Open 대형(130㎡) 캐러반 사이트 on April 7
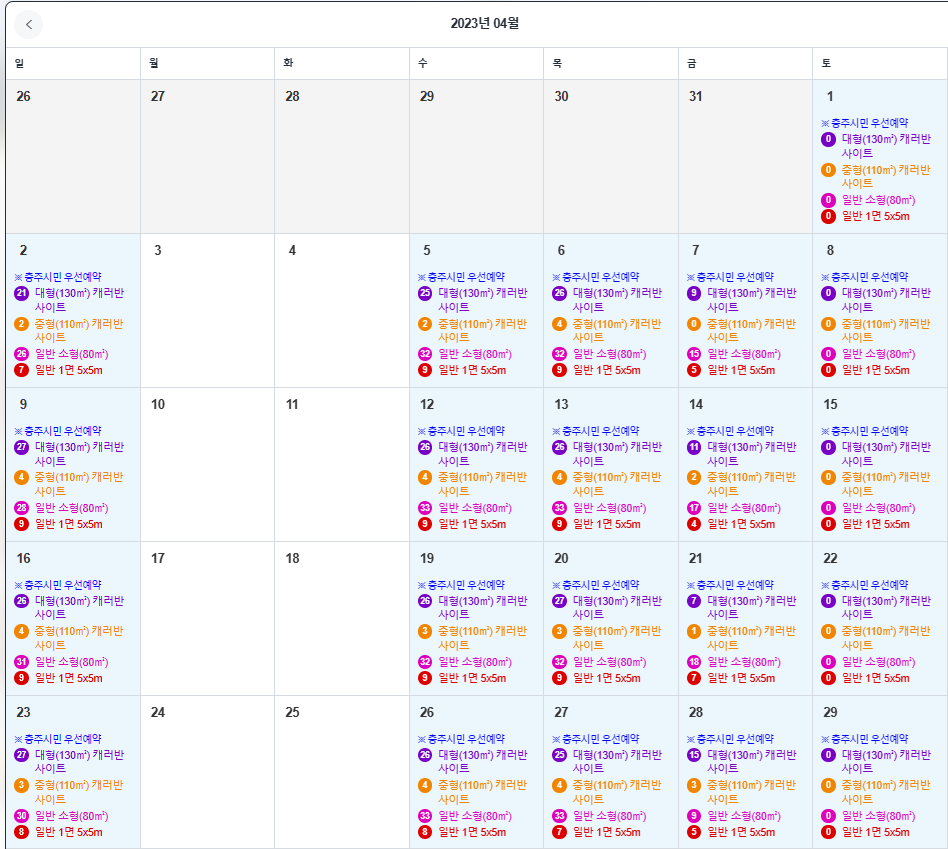Screen dimensions: 948x849 click(752, 300)
